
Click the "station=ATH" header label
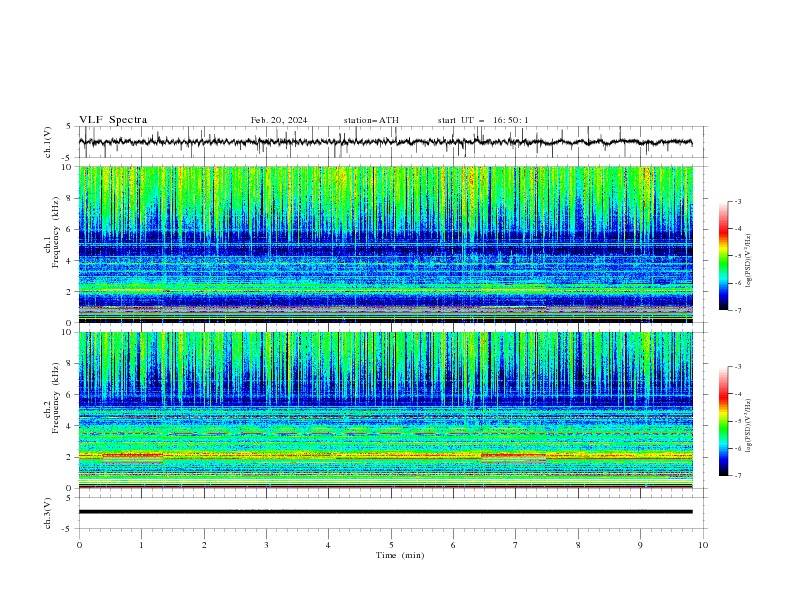coord(371,120)
